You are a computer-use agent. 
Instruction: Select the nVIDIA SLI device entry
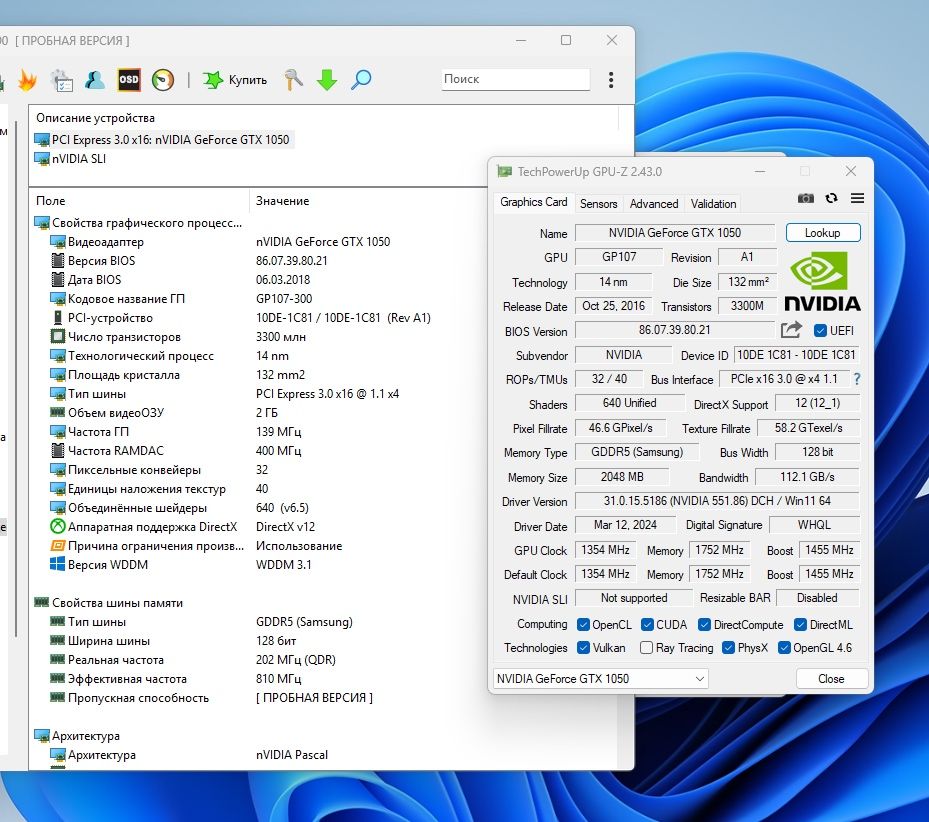pos(71,159)
